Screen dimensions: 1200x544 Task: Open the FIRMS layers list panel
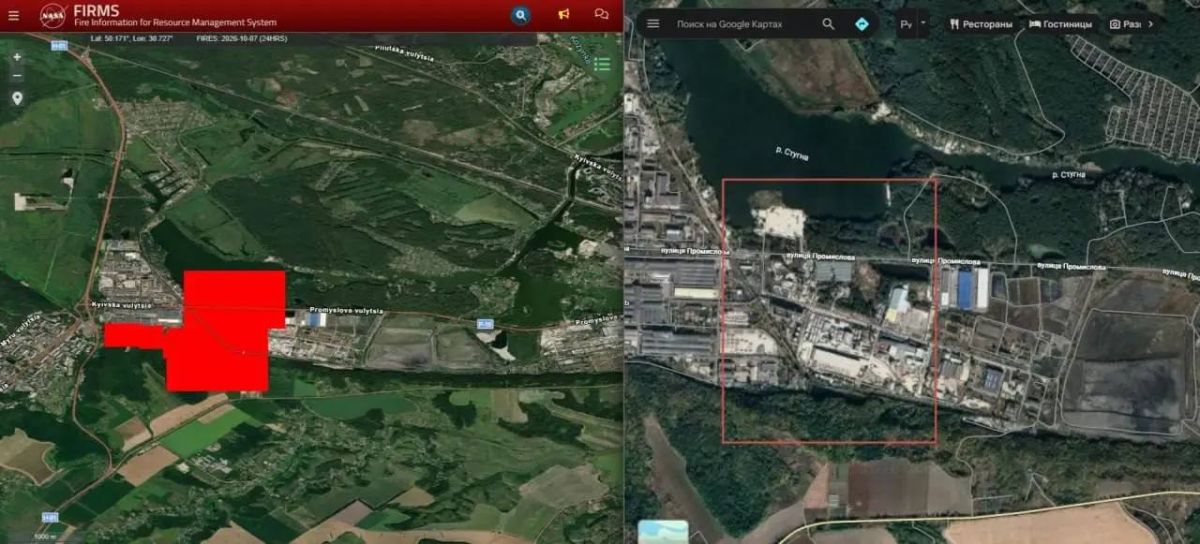602,64
